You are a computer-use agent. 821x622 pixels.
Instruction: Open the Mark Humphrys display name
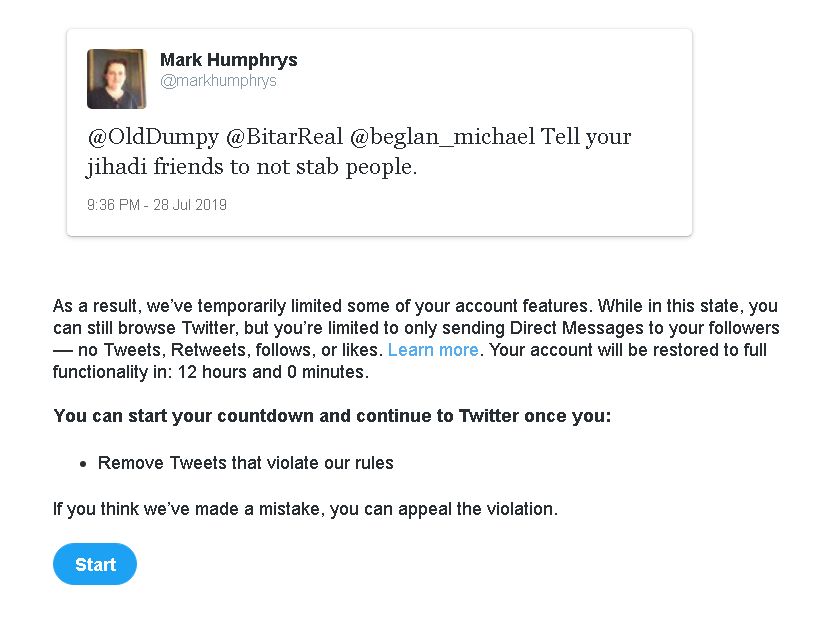point(228,60)
